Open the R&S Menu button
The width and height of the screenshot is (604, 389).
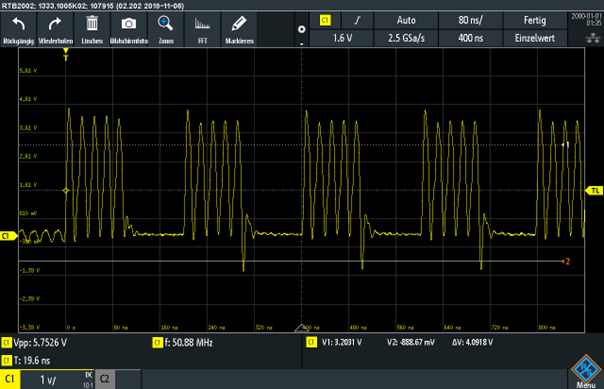(586, 372)
